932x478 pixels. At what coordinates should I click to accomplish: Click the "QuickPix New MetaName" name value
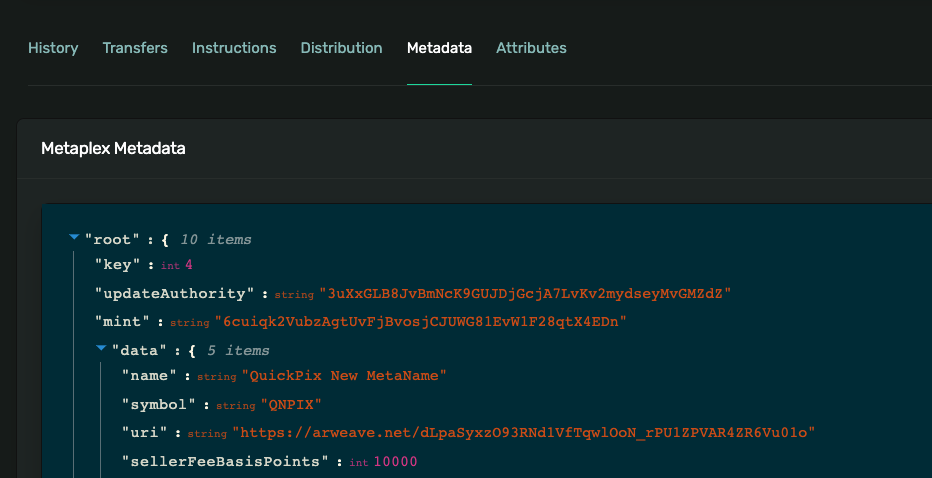click(345, 376)
